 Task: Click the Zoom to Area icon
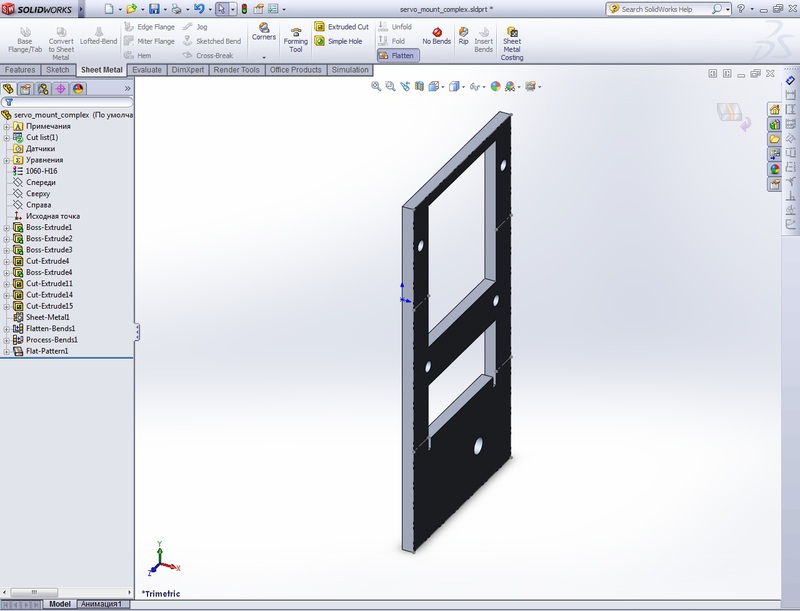point(390,86)
